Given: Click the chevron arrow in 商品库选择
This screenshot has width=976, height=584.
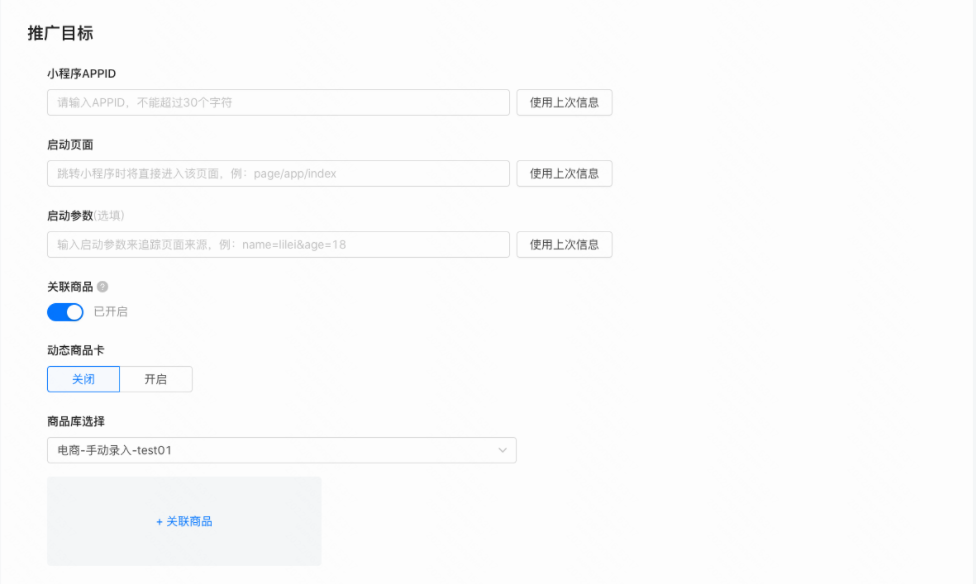Looking at the screenshot, I should tap(502, 451).
